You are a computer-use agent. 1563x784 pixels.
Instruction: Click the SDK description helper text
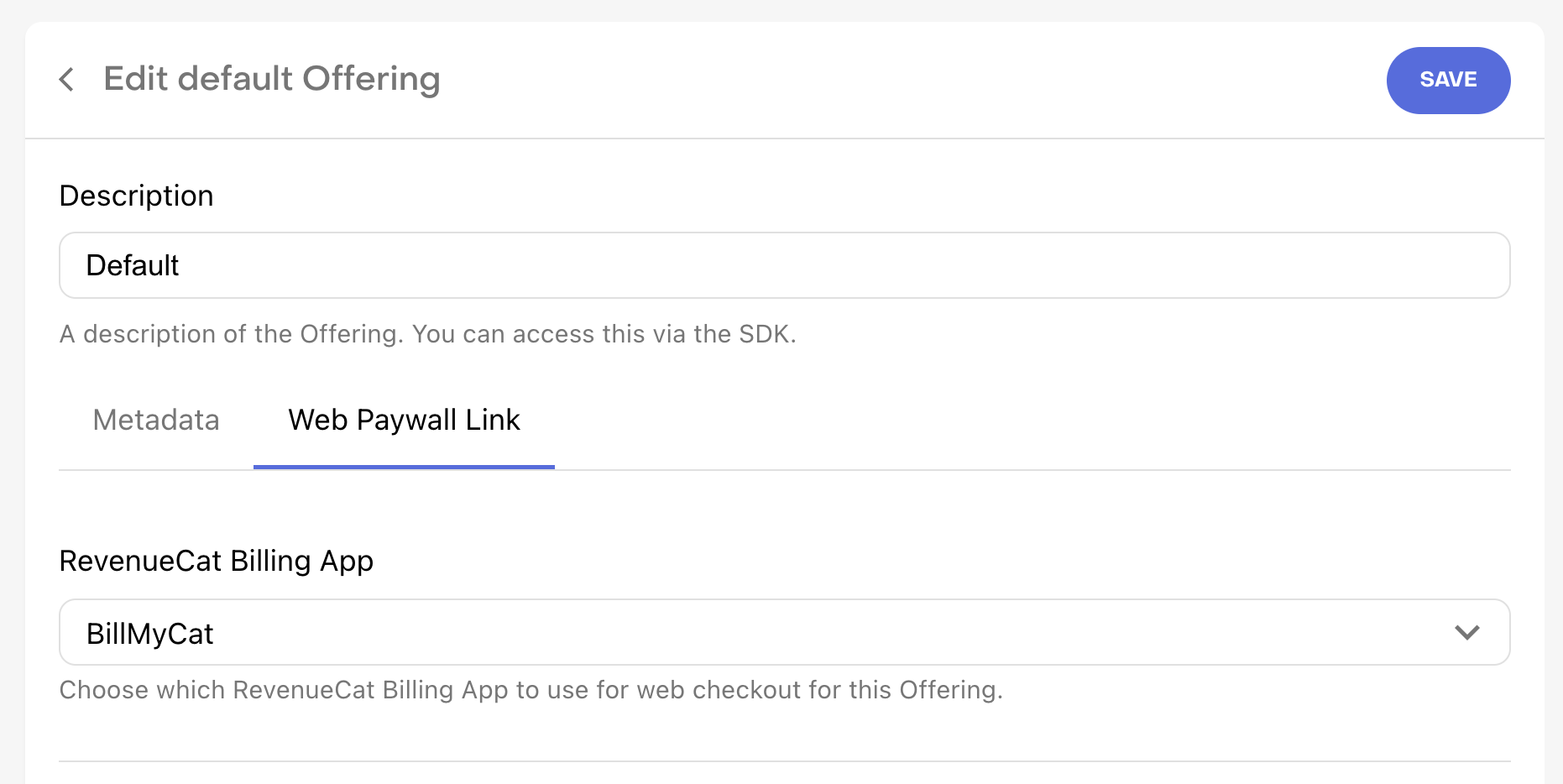pyautogui.click(x=427, y=334)
